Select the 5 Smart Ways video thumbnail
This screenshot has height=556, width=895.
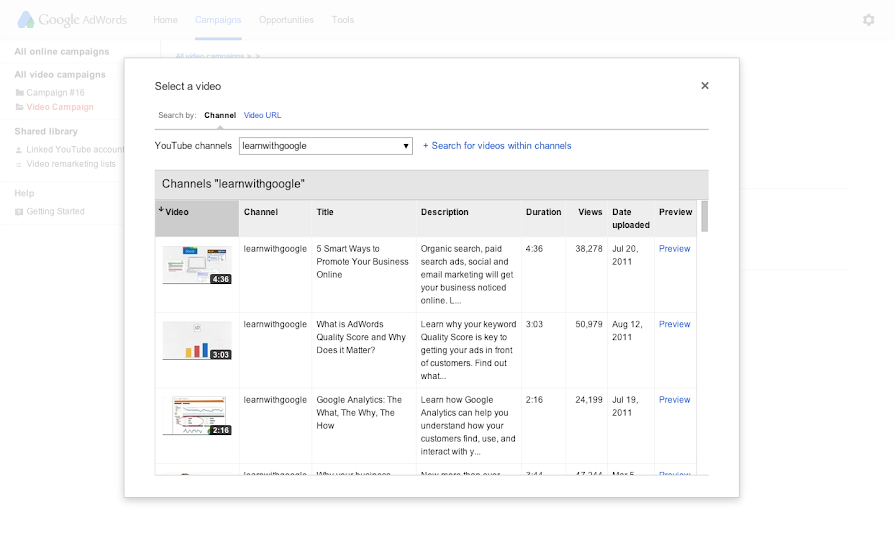pos(197,265)
